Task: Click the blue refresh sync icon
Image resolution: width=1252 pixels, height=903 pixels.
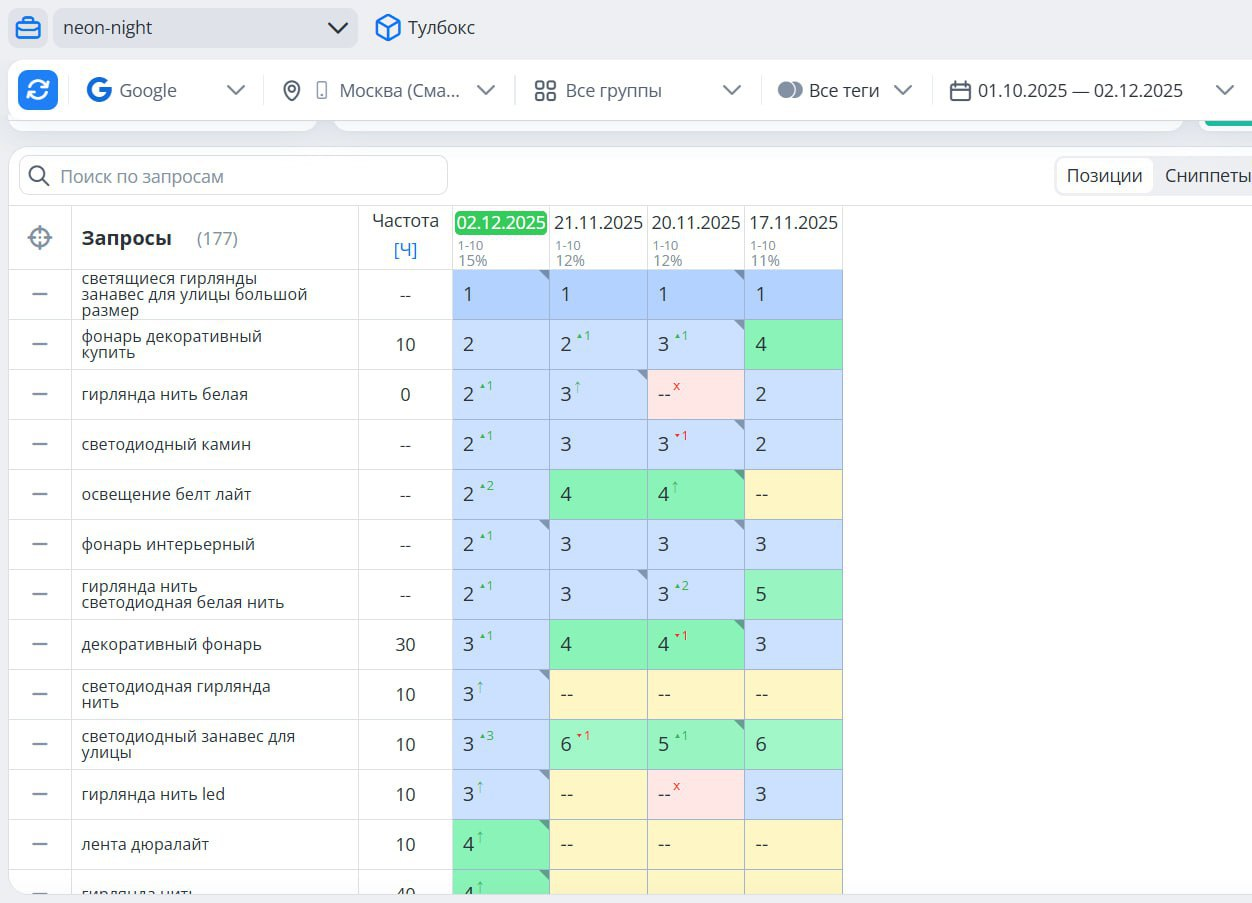Action: [38, 90]
